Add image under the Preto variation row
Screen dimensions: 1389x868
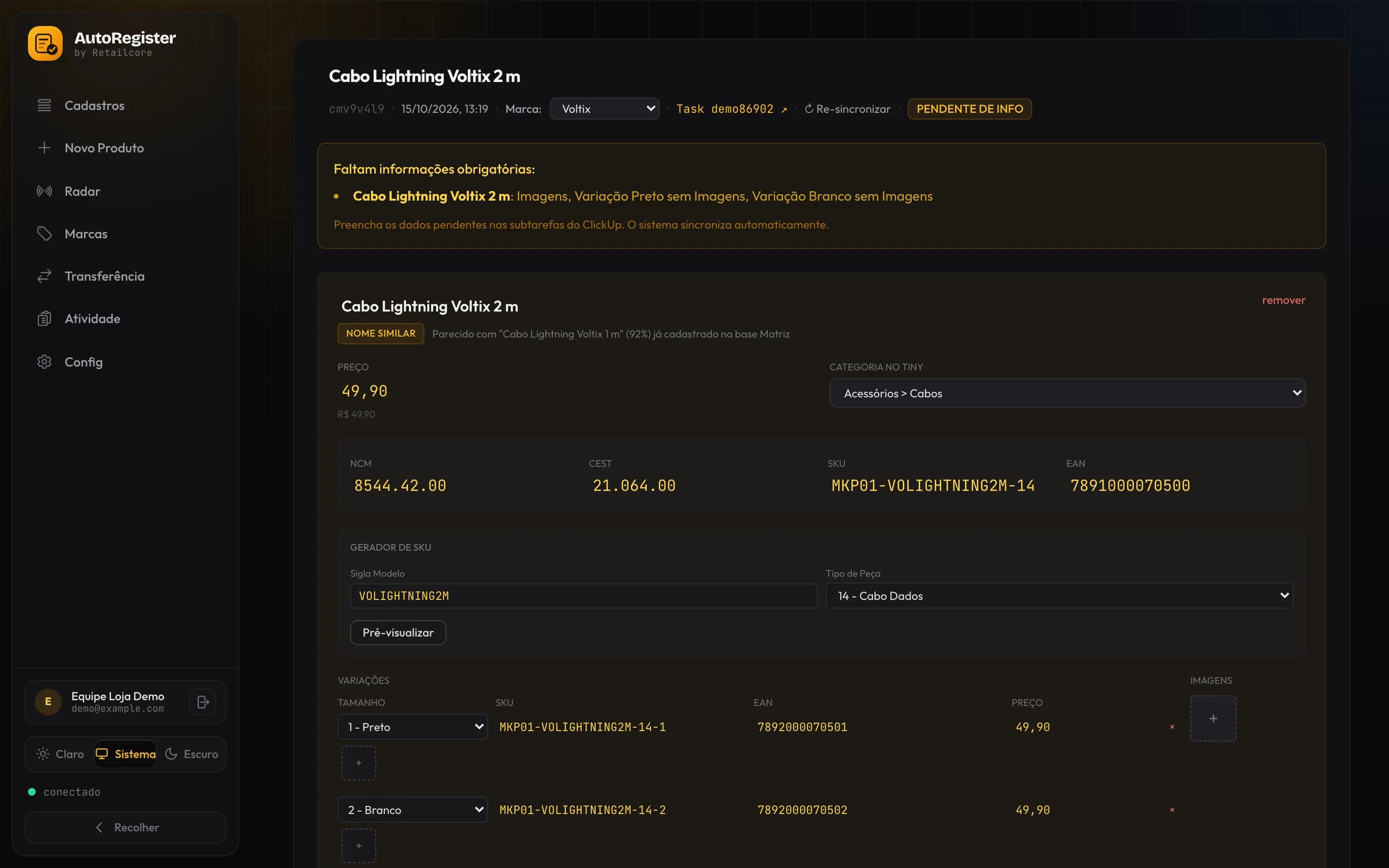click(x=359, y=763)
